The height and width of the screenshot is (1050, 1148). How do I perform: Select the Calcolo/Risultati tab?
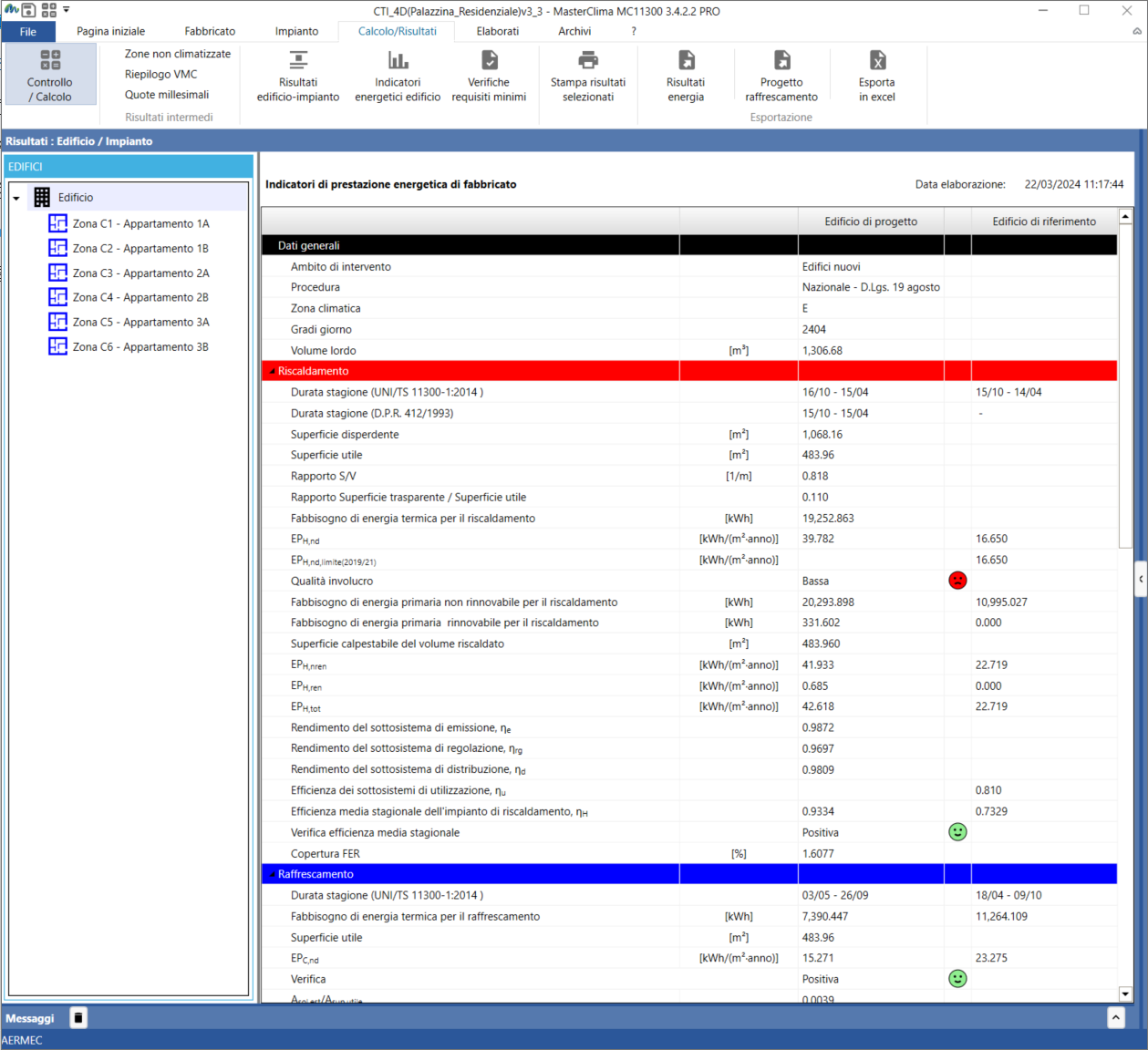click(x=398, y=31)
